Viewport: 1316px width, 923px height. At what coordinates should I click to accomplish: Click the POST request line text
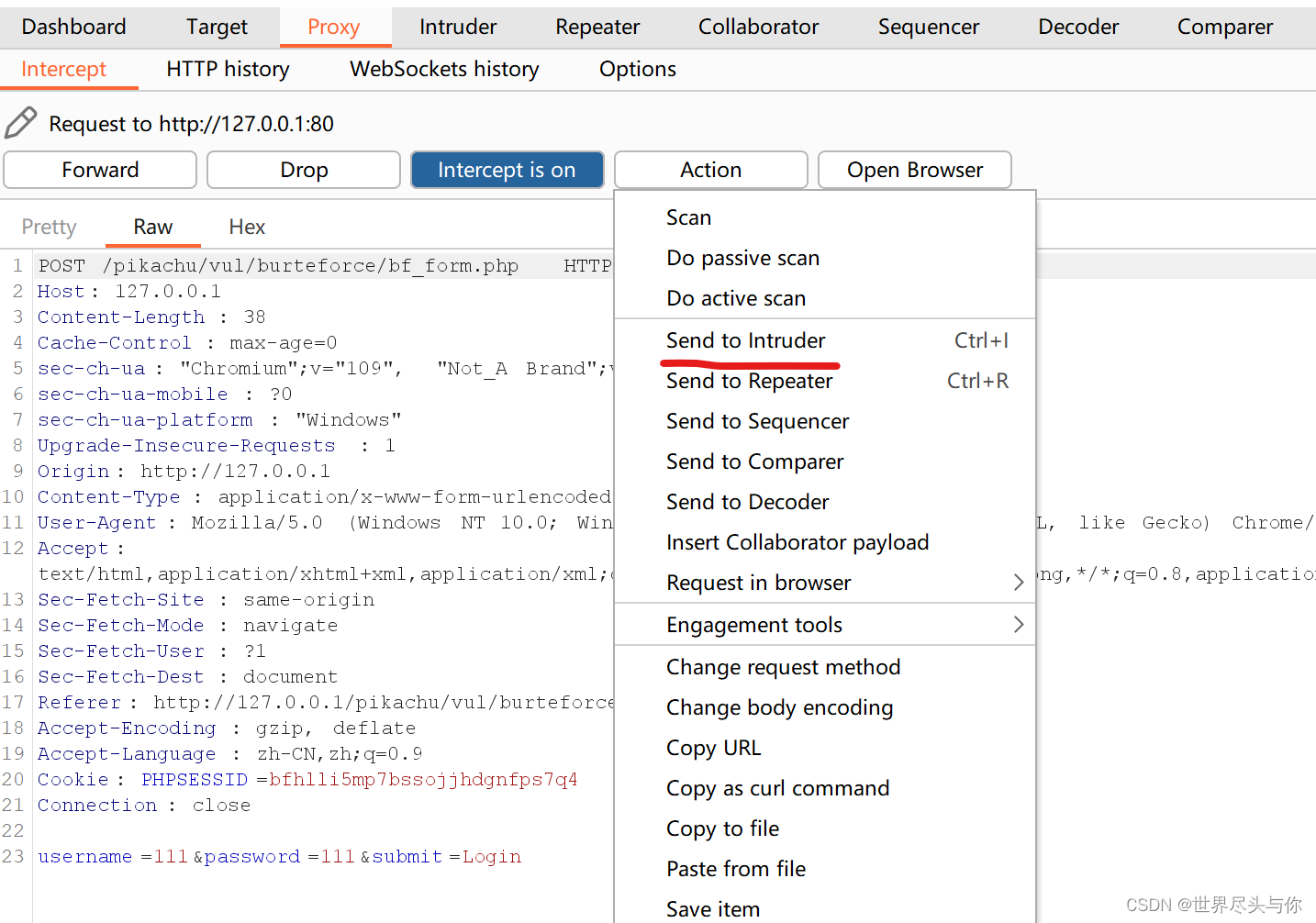coord(325,266)
